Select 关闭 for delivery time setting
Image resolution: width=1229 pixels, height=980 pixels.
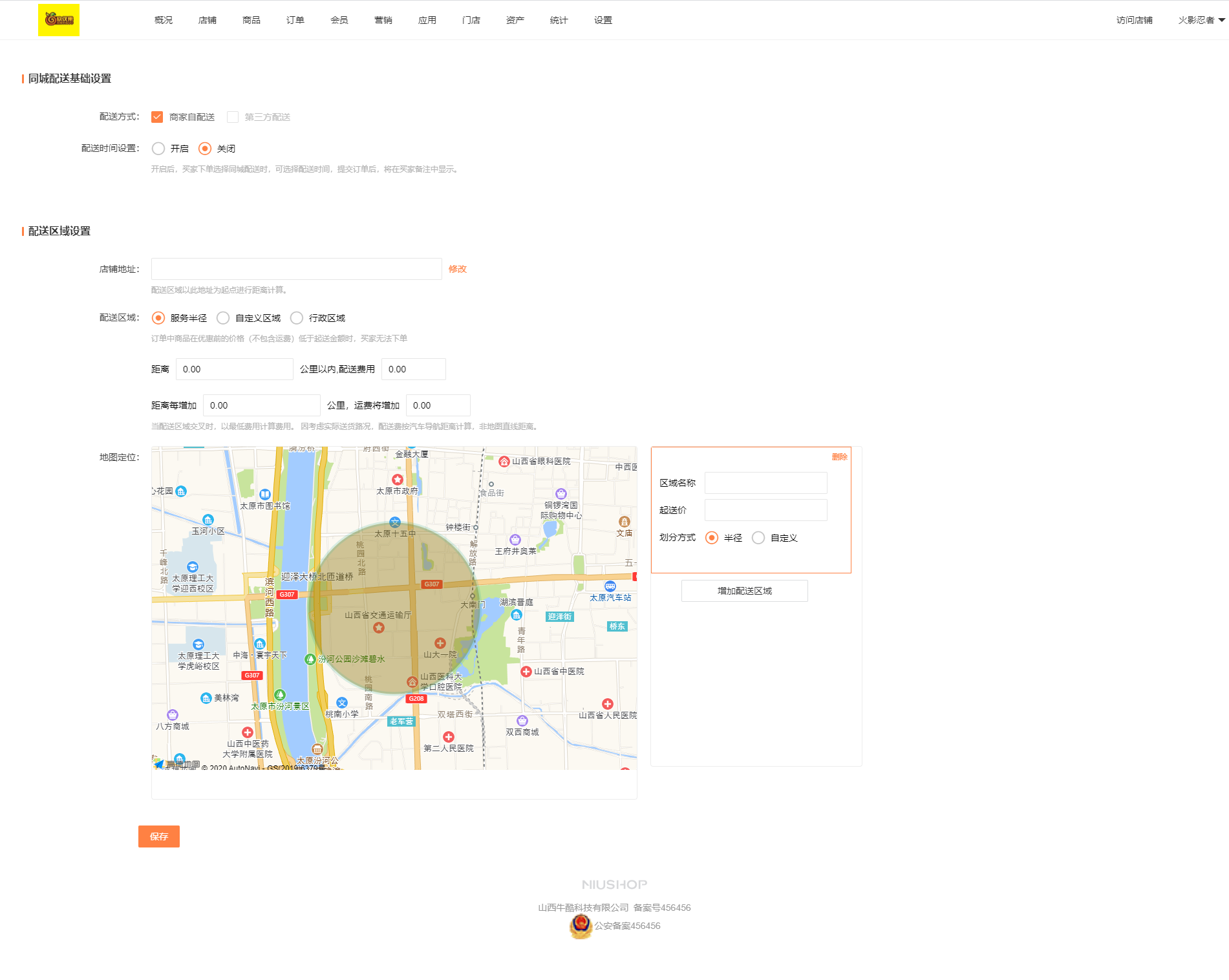click(205, 149)
